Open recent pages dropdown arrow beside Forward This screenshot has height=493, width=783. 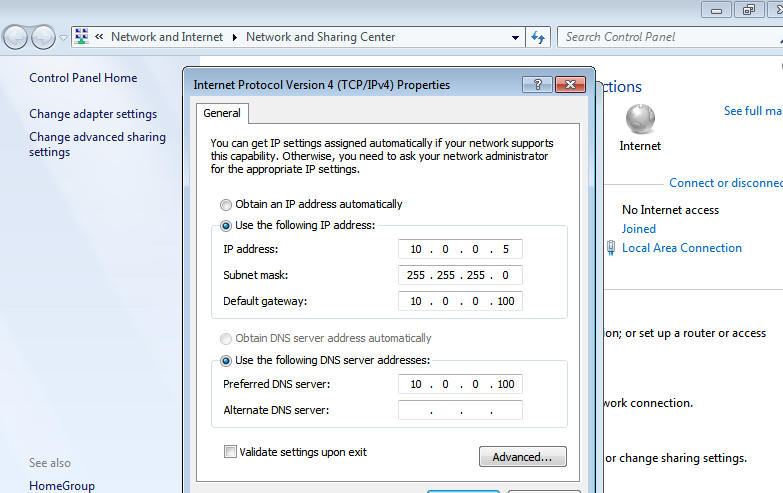click(x=63, y=37)
